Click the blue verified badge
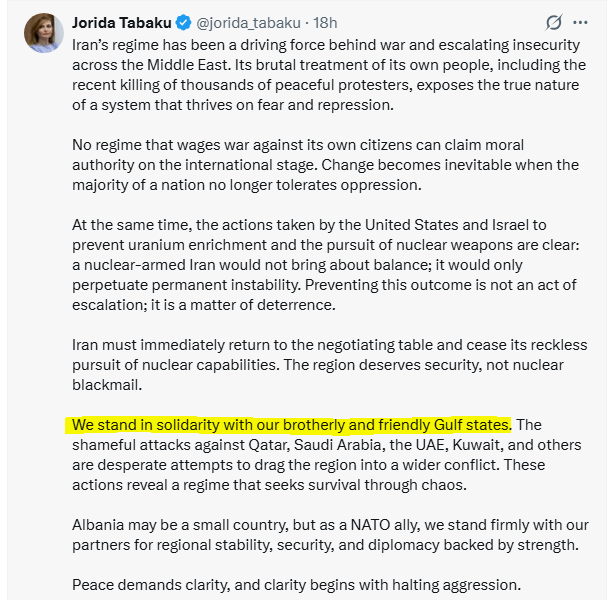The width and height of the screenshot is (610, 600). pos(183,22)
